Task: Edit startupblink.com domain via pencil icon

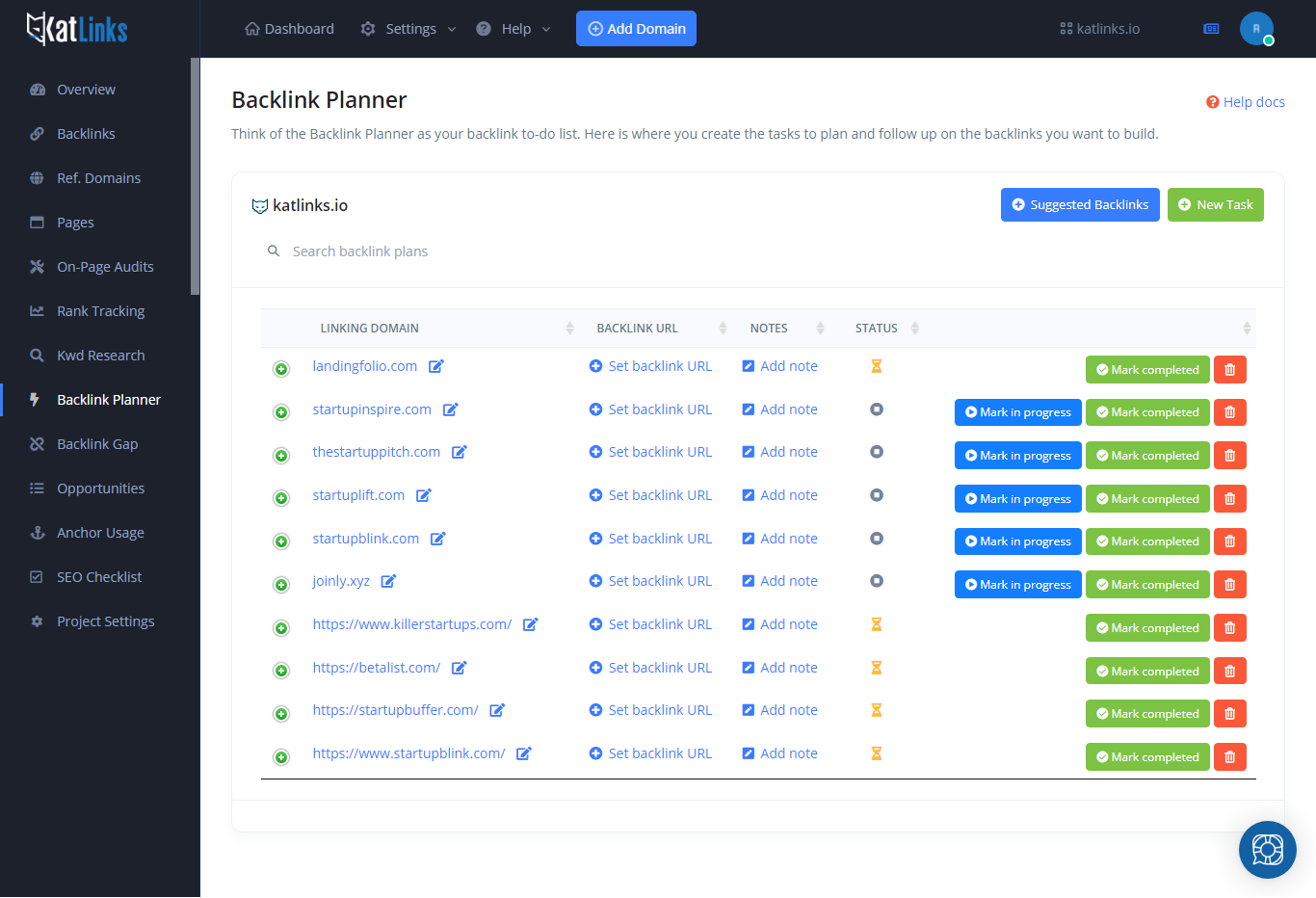Action: click(438, 539)
